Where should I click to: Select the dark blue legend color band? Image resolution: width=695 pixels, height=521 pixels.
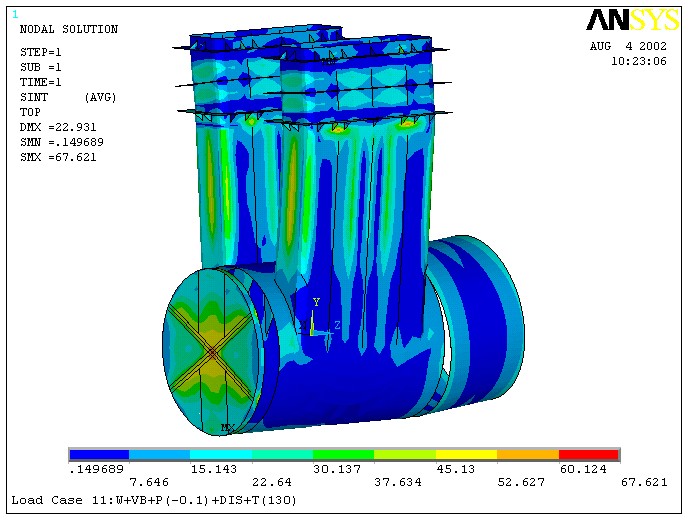coord(99,455)
